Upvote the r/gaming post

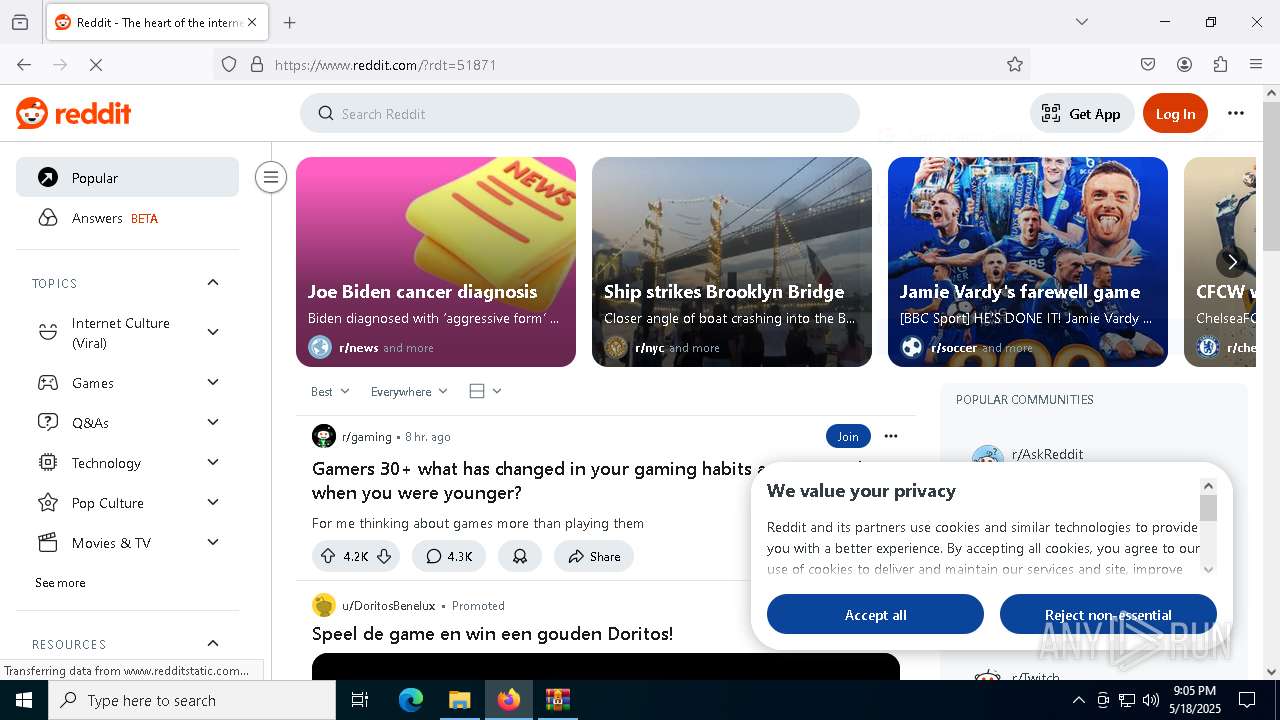(x=328, y=556)
